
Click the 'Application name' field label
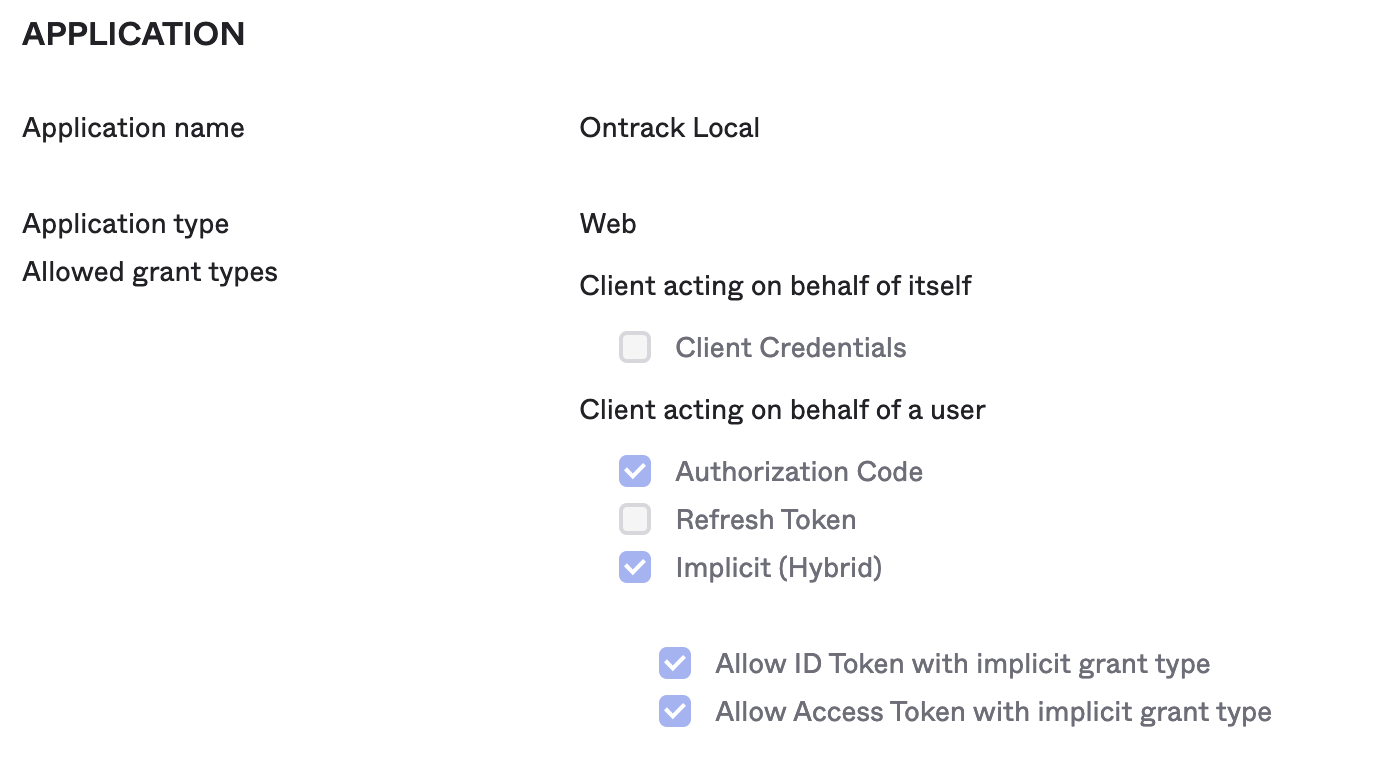coord(133,128)
